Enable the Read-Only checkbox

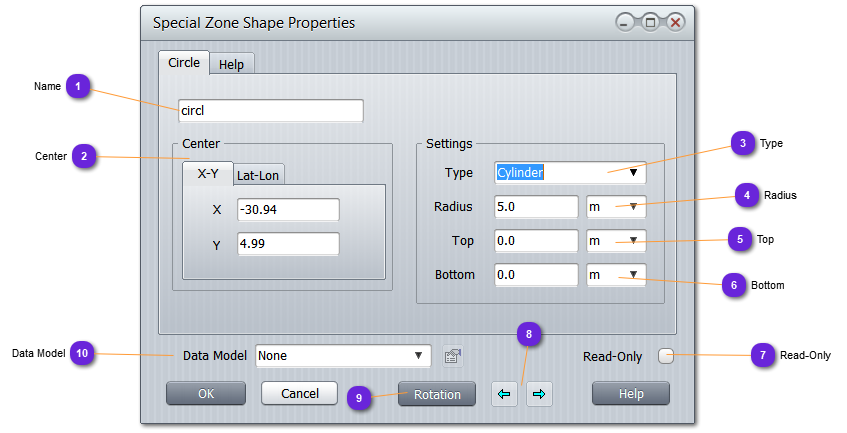pos(666,356)
